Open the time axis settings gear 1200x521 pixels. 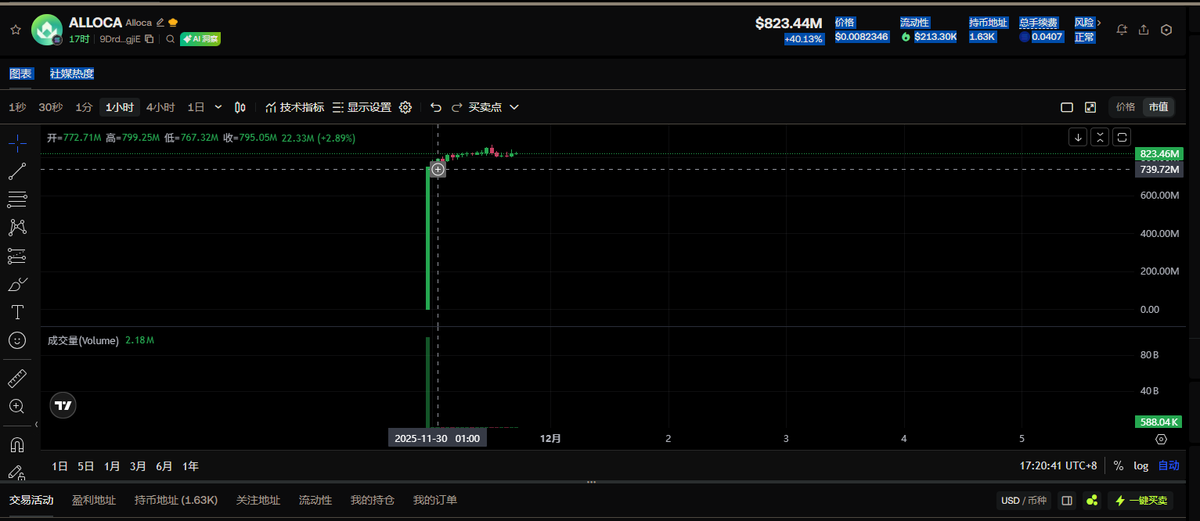[x=1161, y=439]
